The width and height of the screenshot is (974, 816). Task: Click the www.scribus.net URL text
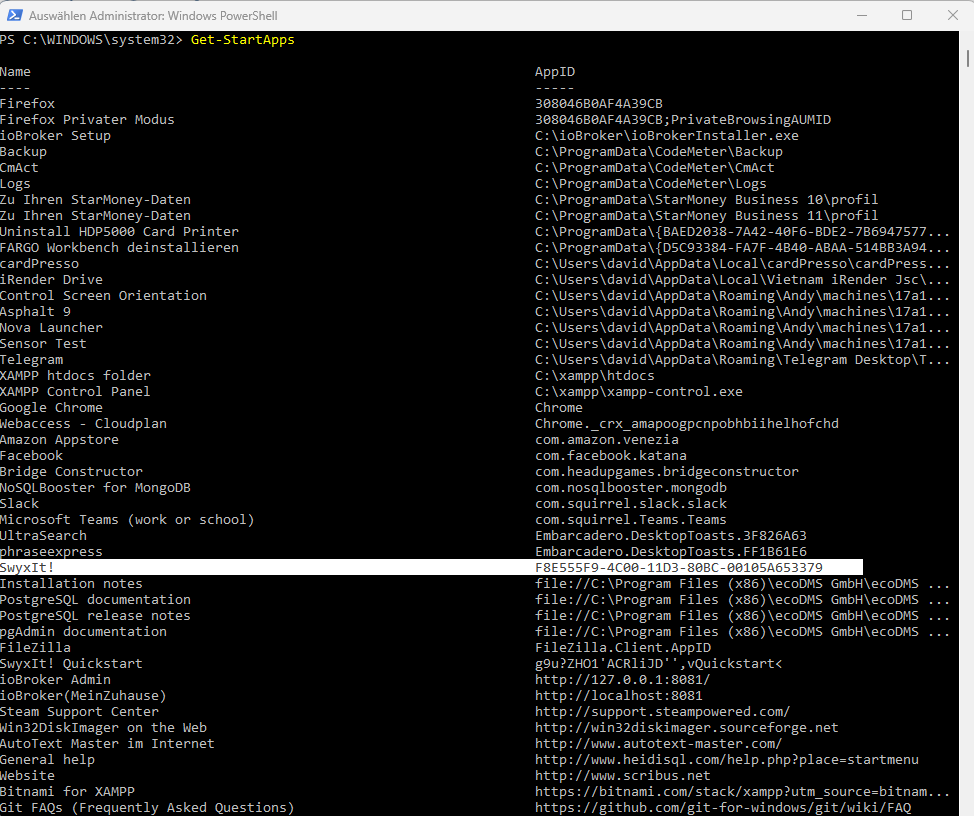tap(622, 776)
